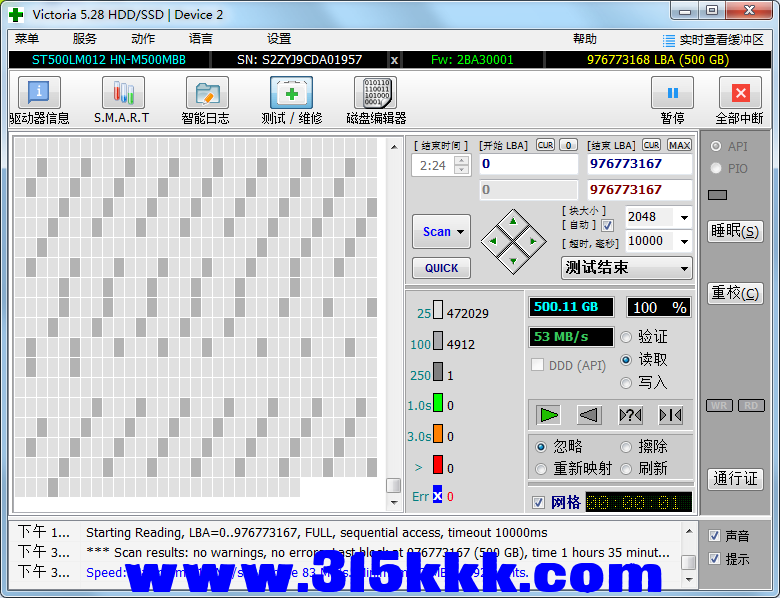Select the ignore (忽略) radio button
This screenshot has width=780, height=598.
click(541, 447)
